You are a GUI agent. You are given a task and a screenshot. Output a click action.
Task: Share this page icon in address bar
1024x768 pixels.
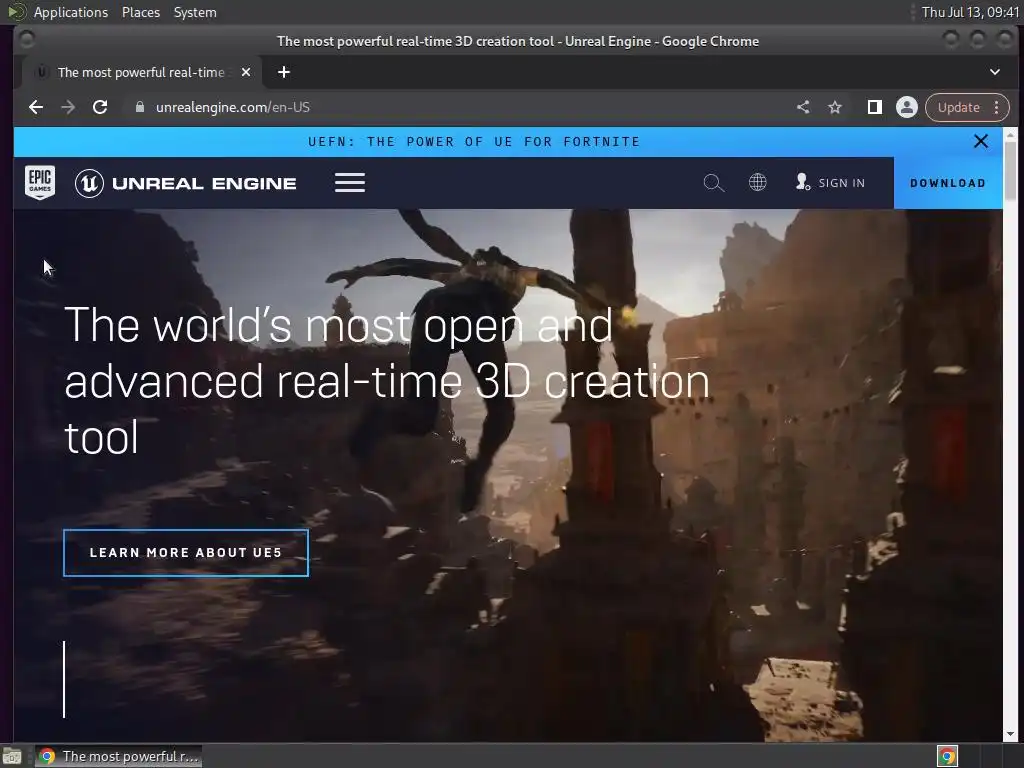803,107
